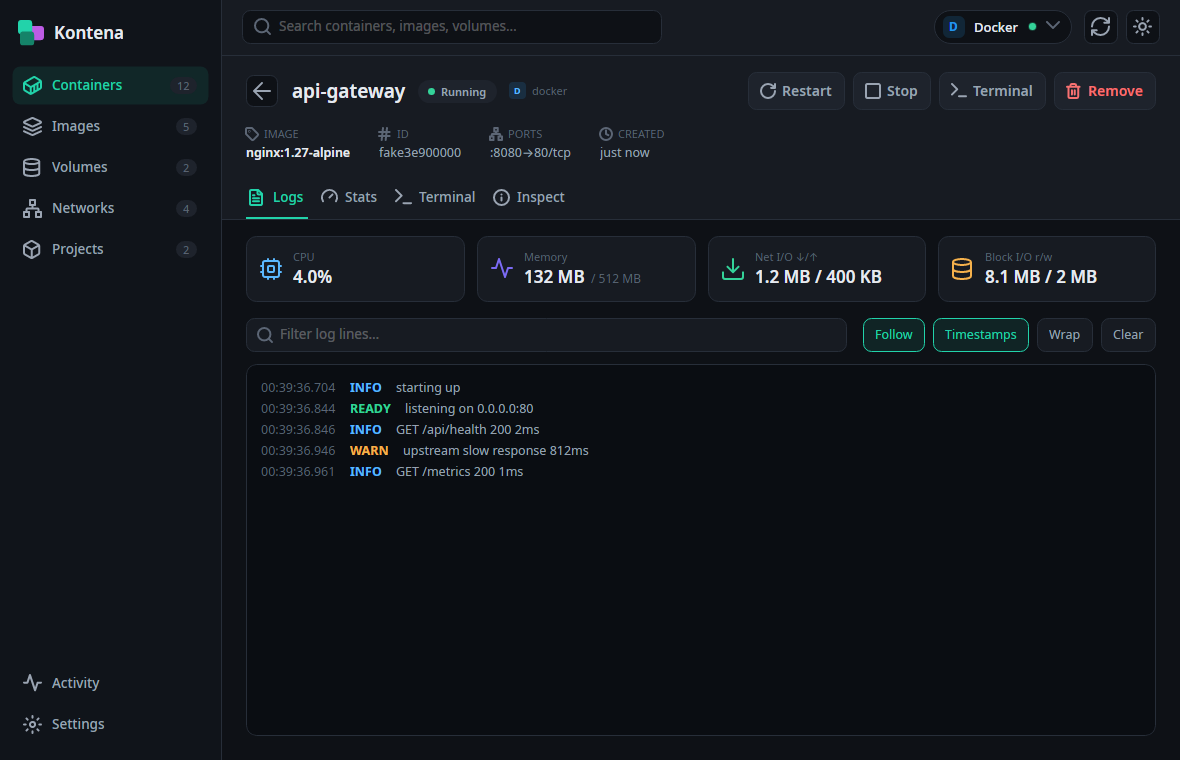Click log line 'GET /api/health 200 2ms'
Image resolution: width=1180 pixels, height=760 pixels.
467,430
